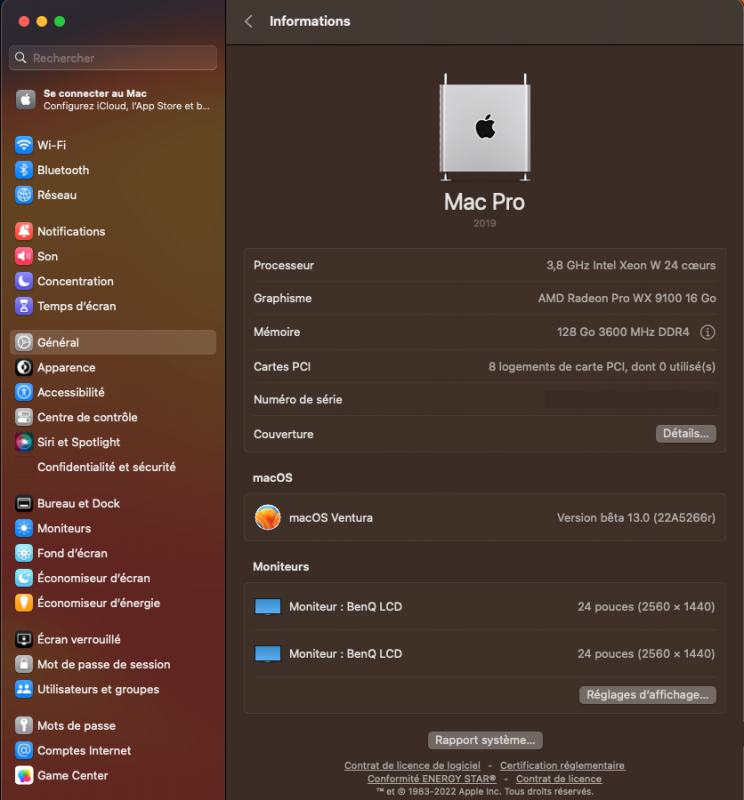The width and height of the screenshot is (744, 800).
Task: Click the Siri et Spotlight icon
Action: [24, 442]
